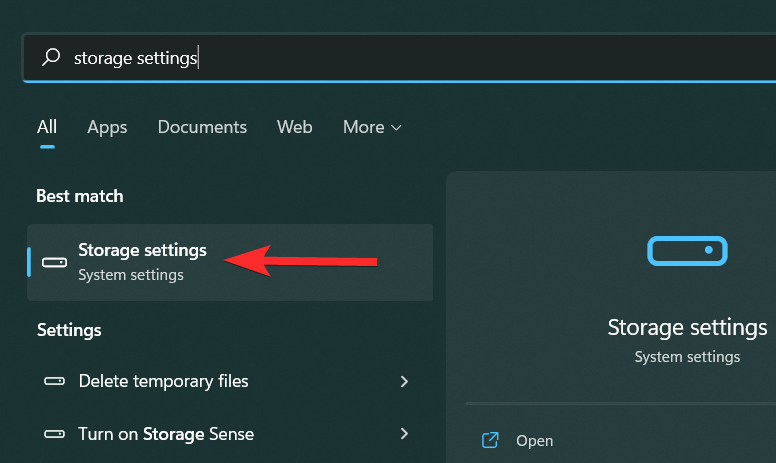Open the Storage settings best match result
This screenshot has height=463, width=776.
point(142,261)
